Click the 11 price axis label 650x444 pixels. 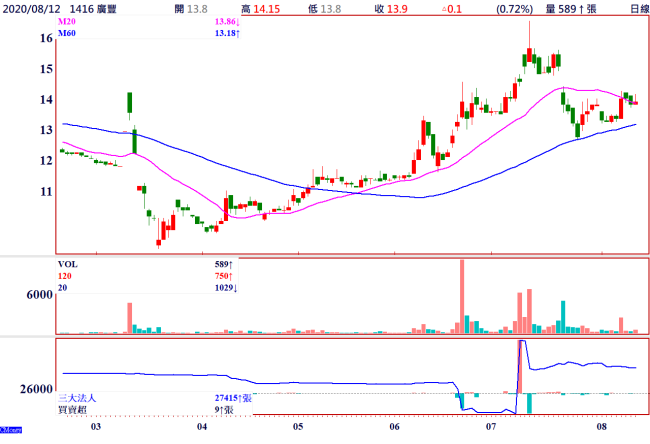46,192
